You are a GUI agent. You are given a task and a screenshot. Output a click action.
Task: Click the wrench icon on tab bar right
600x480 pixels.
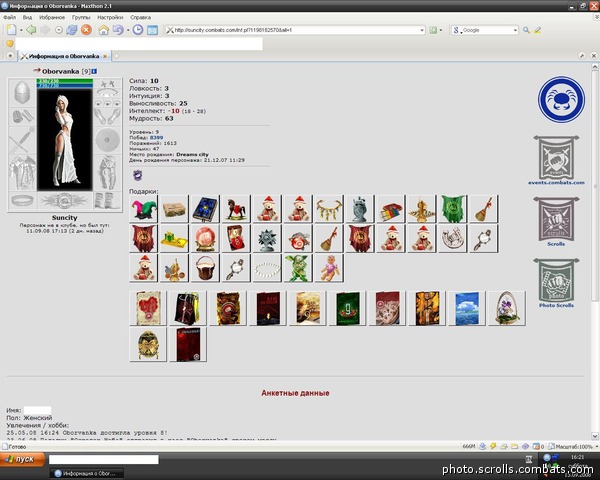click(582, 56)
